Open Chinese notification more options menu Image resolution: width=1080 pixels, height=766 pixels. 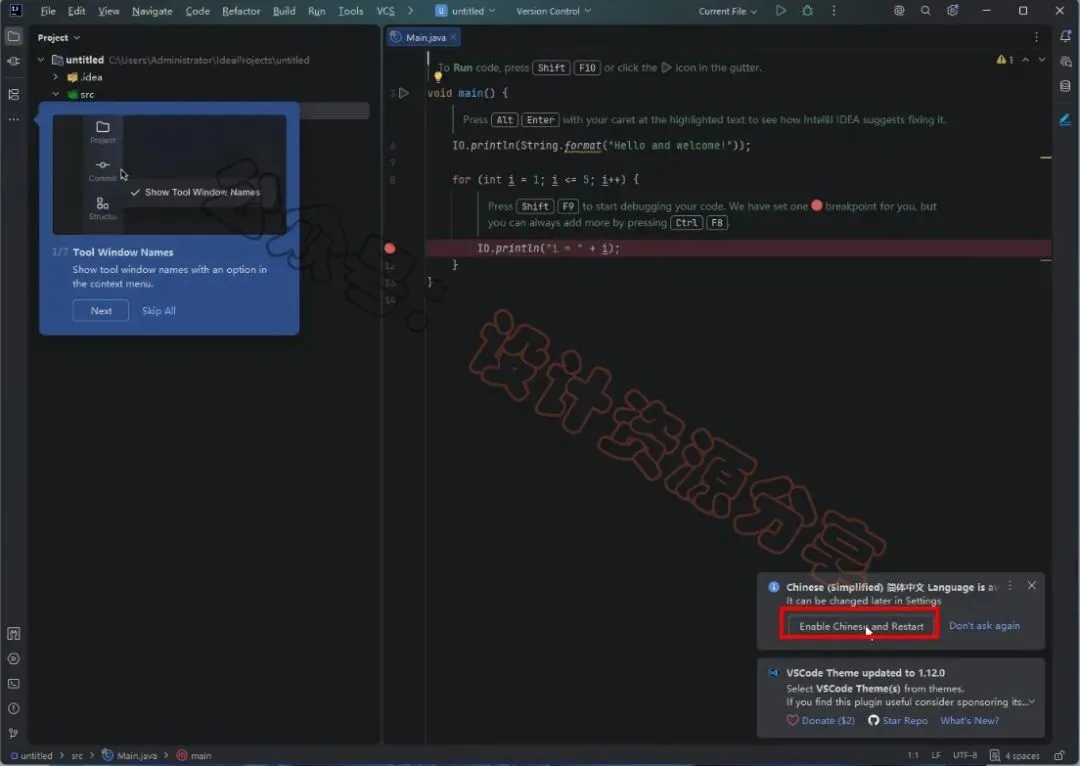pos(1010,586)
